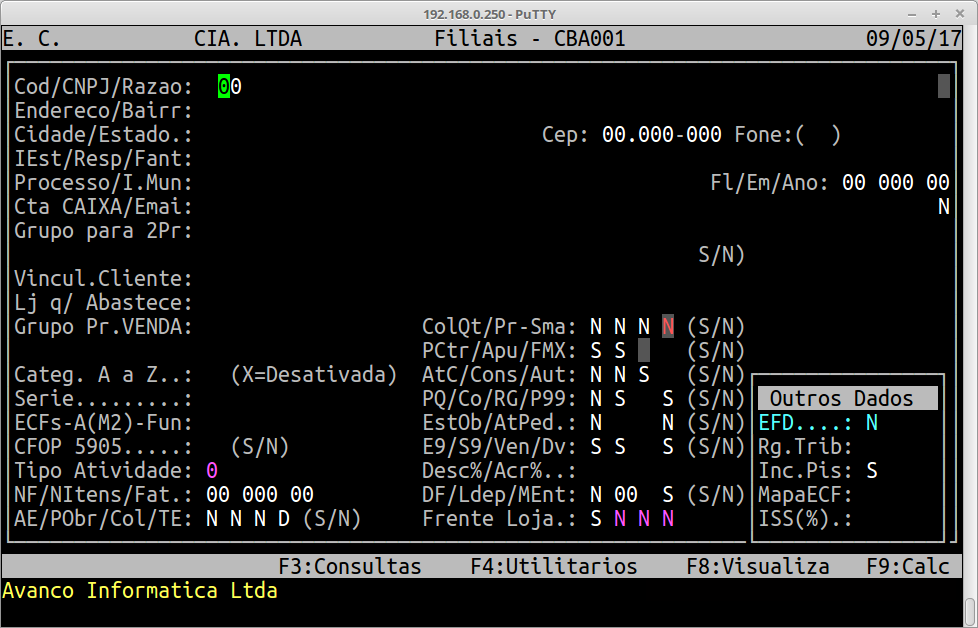Click the D value in the AE/POBr/Col/TE row
The image size is (978, 628).
pyautogui.click(x=284, y=519)
